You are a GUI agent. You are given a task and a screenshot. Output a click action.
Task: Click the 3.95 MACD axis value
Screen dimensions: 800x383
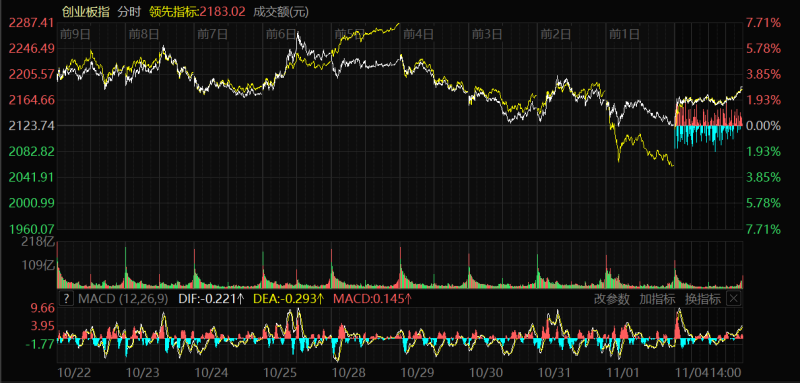43,326
